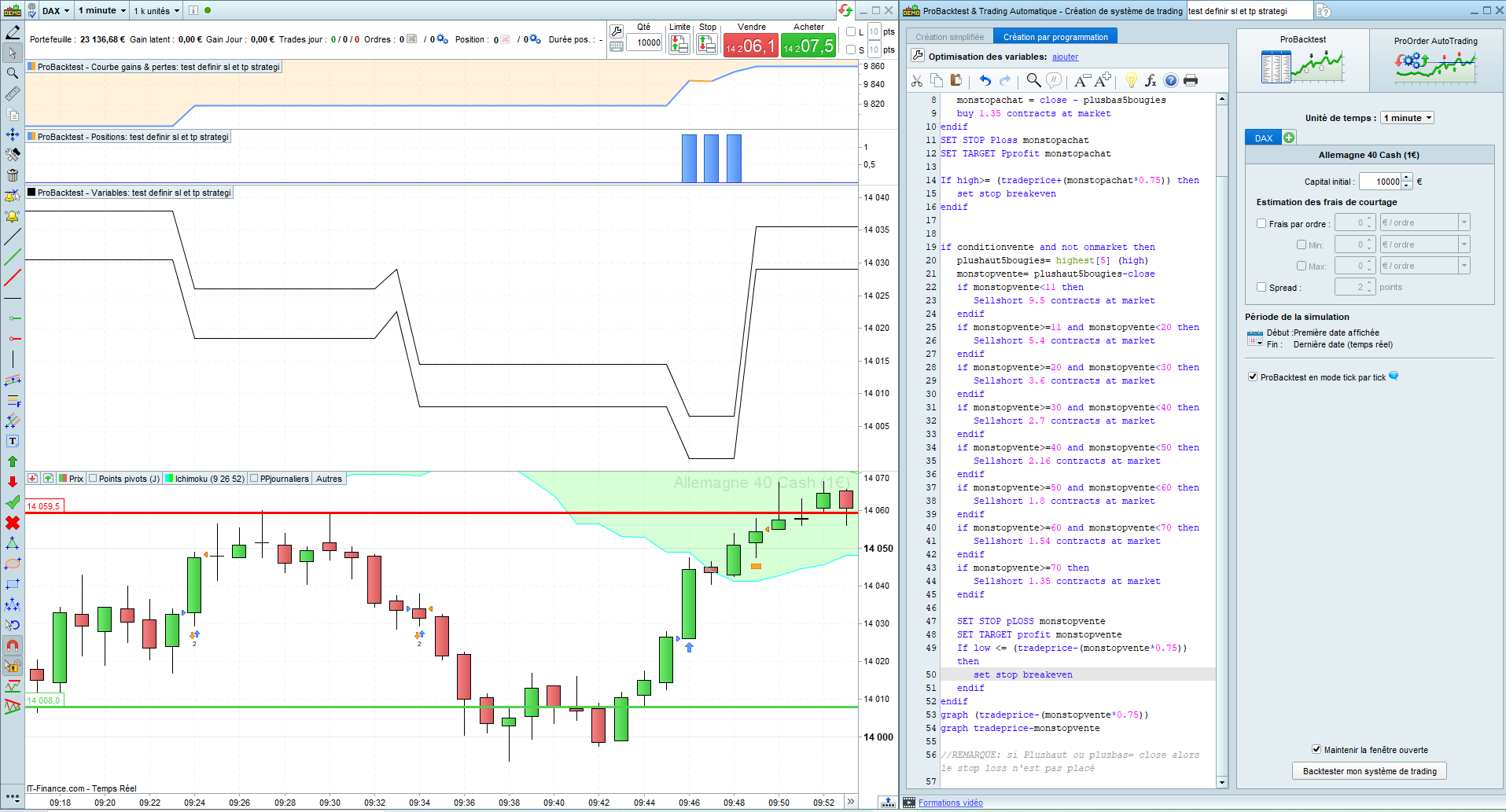The height and width of the screenshot is (812, 1506).
Task: Select the pencil drawing tool in left toolbar
Action: tap(13, 32)
